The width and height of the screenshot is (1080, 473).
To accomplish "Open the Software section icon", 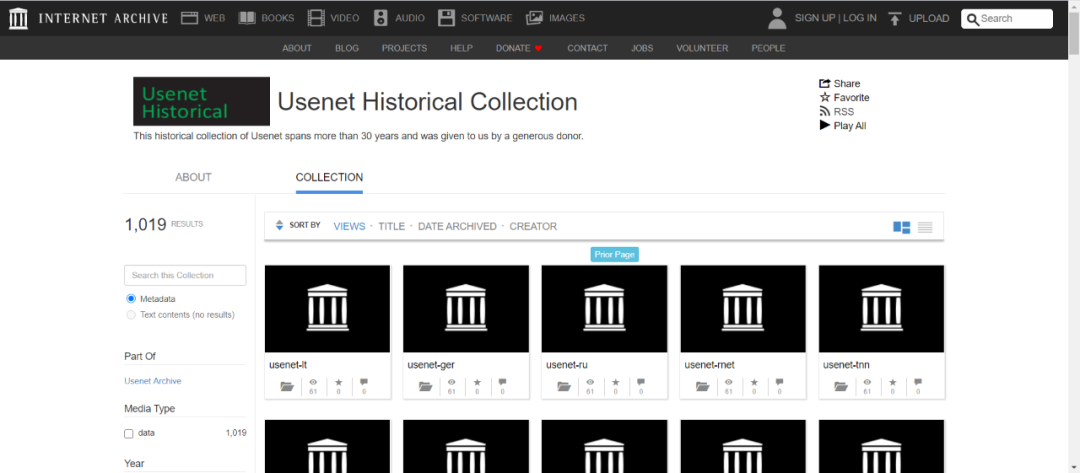I will (446, 18).
